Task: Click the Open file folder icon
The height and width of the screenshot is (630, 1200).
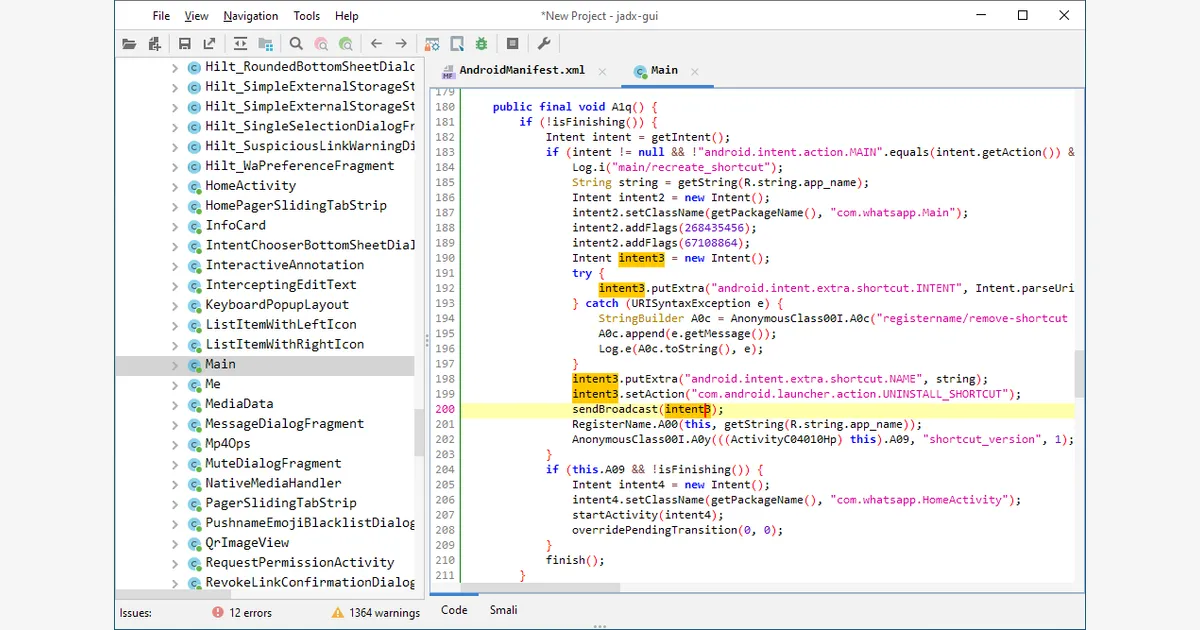Action: (x=129, y=44)
